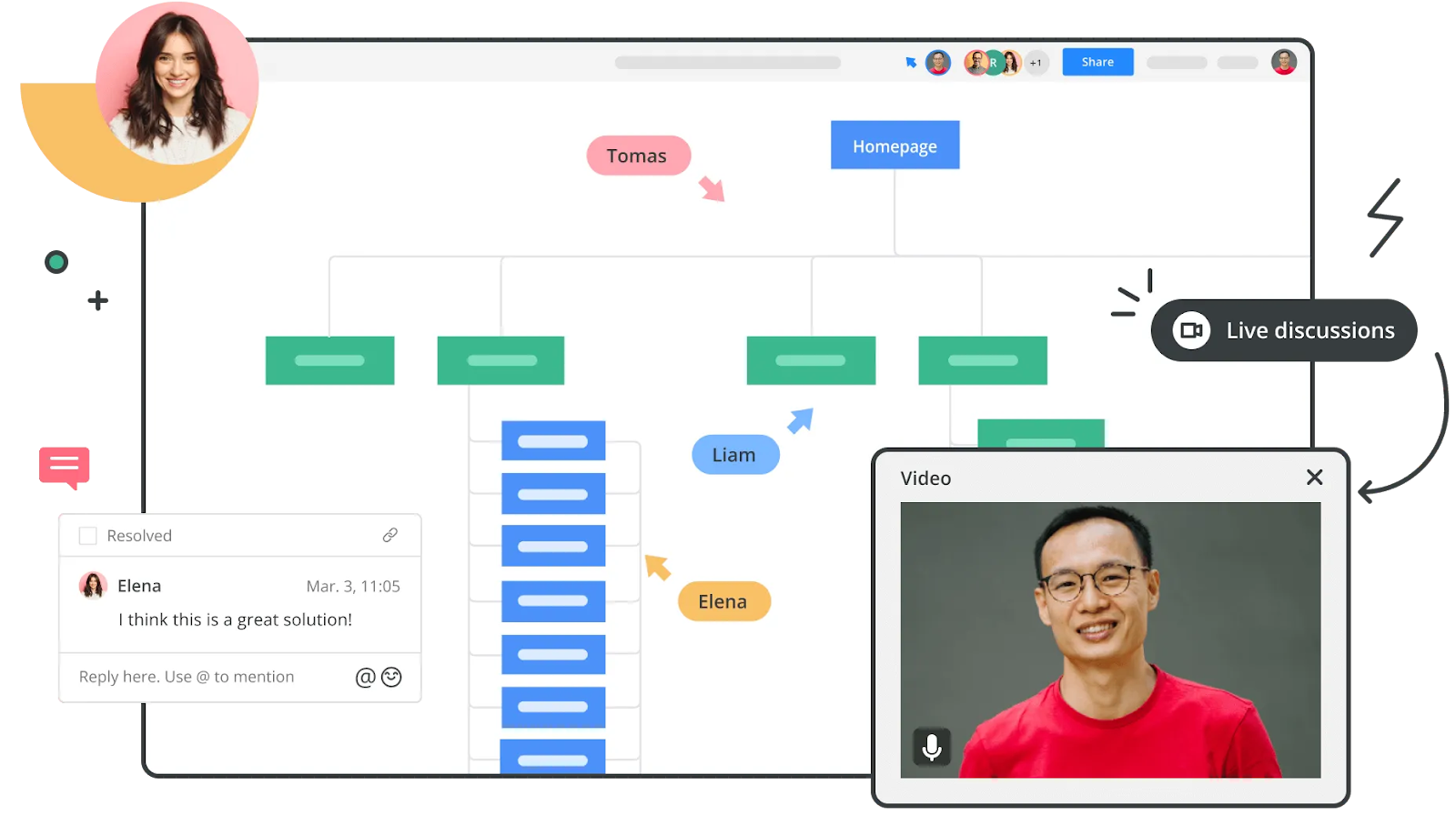The width and height of the screenshot is (1456, 816).
Task: Open the profile avatar at the top right
Action: tap(1284, 62)
